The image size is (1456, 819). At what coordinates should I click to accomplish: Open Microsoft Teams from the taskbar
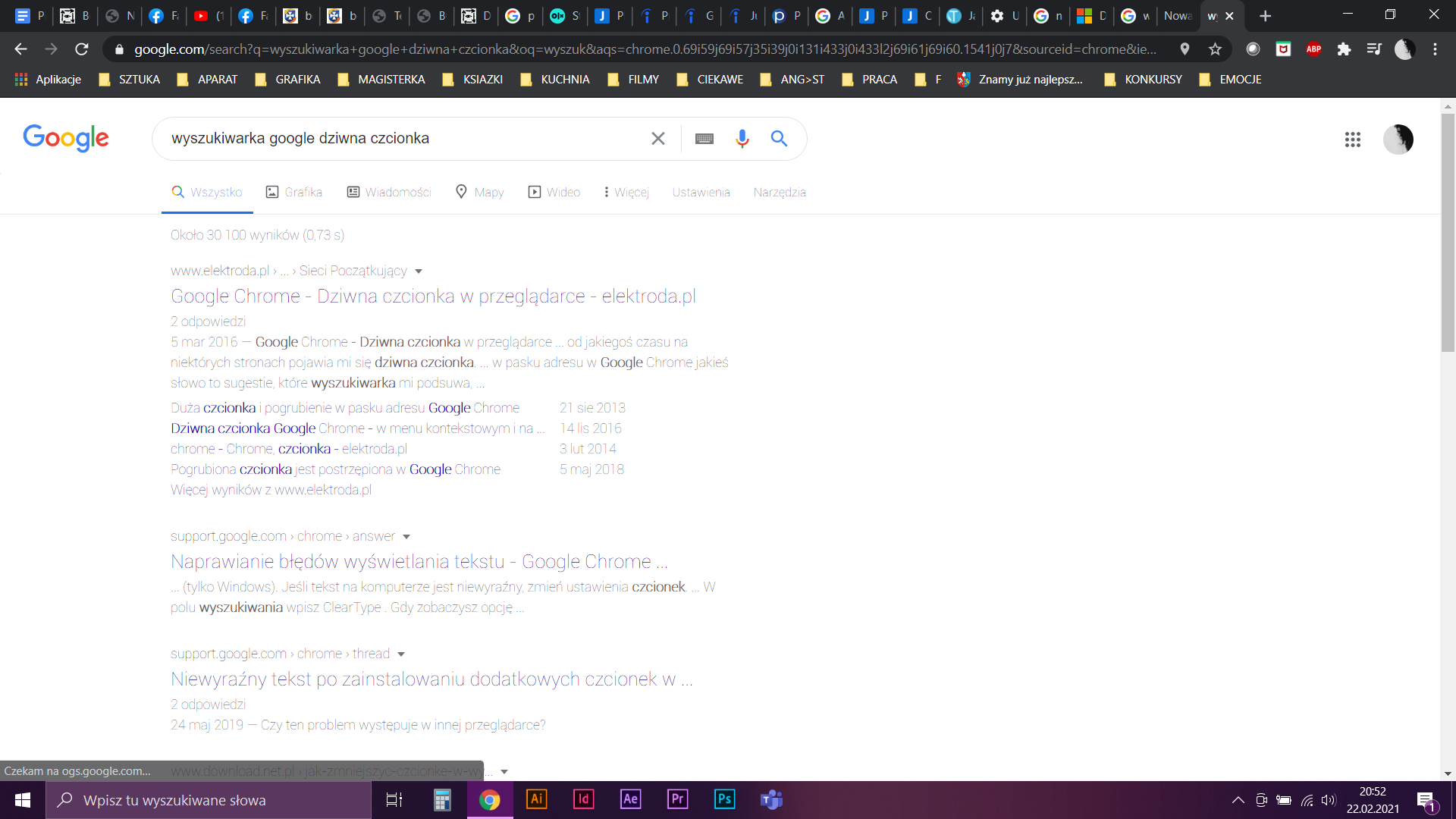(x=771, y=799)
